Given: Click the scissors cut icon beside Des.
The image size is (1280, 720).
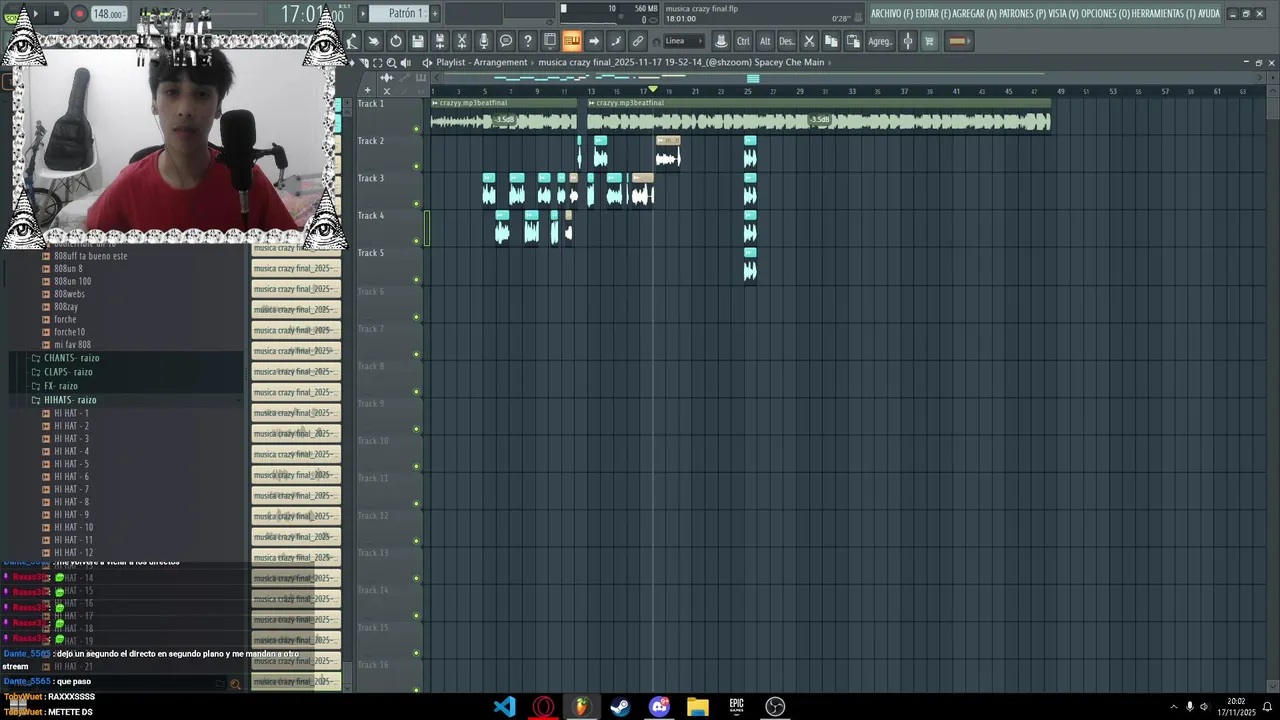Looking at the screenshot, I should [x=809, y=41].
